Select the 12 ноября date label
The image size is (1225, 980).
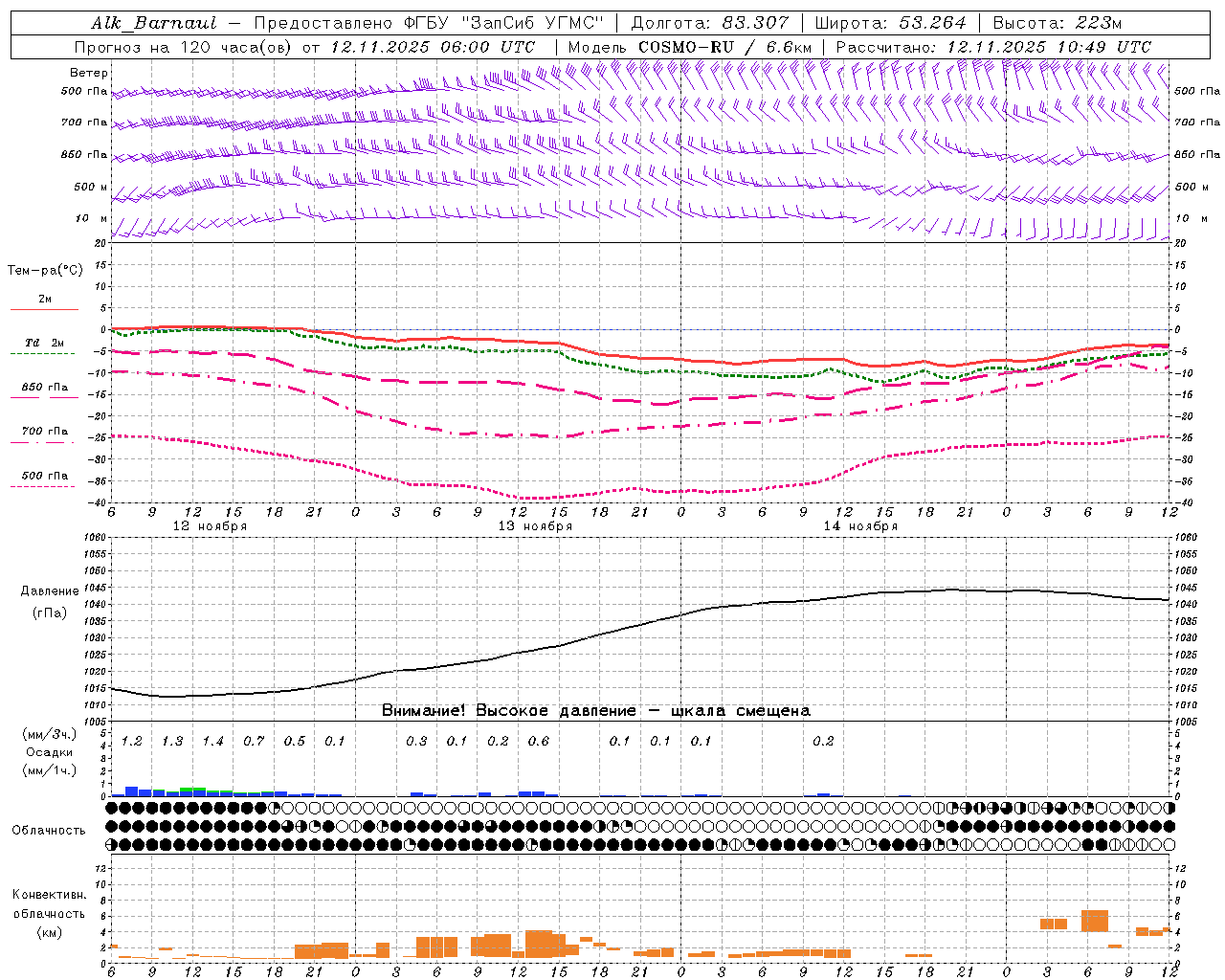click(x=210, y=526)
